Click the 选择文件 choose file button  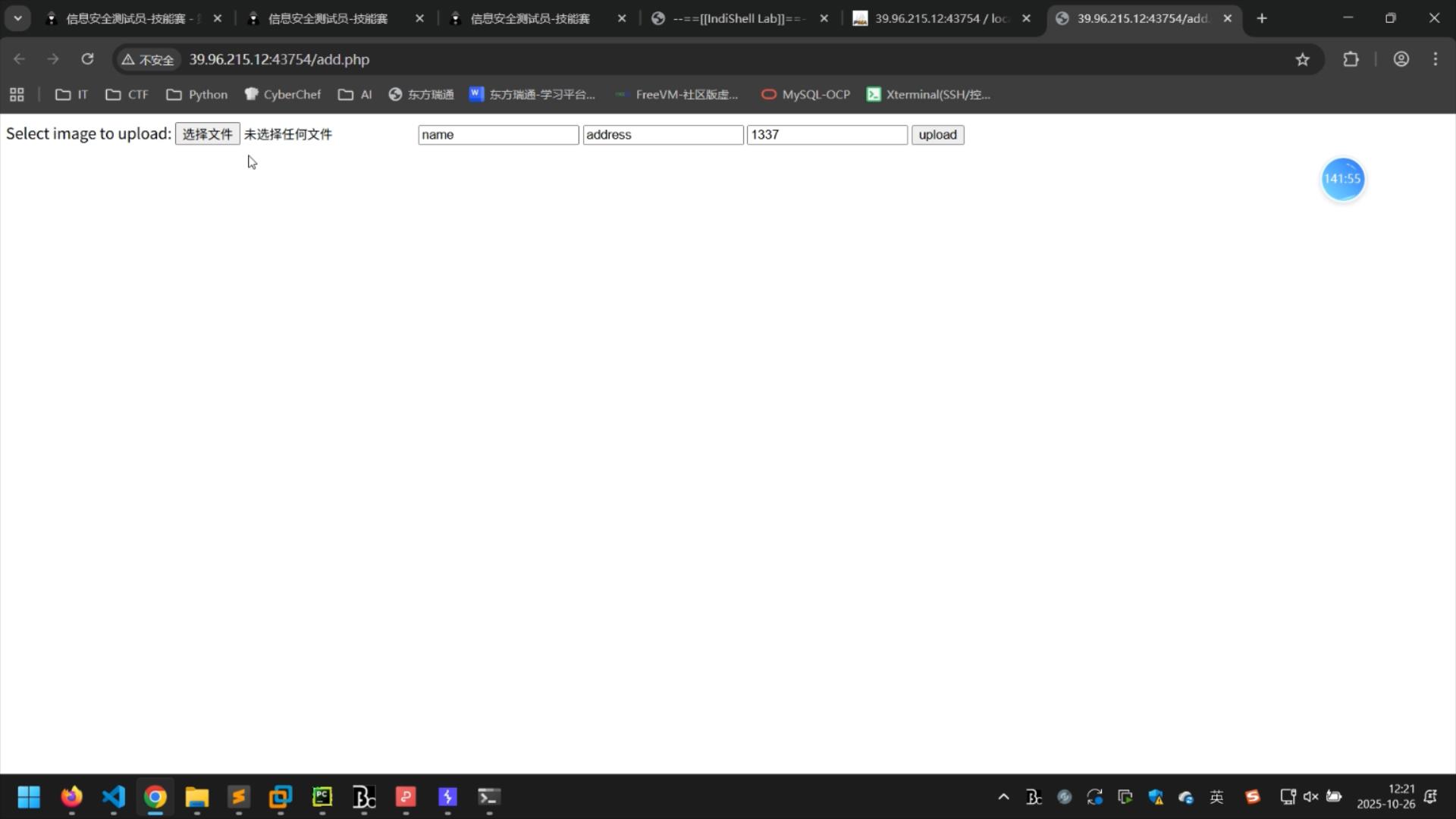pos(207,134)
